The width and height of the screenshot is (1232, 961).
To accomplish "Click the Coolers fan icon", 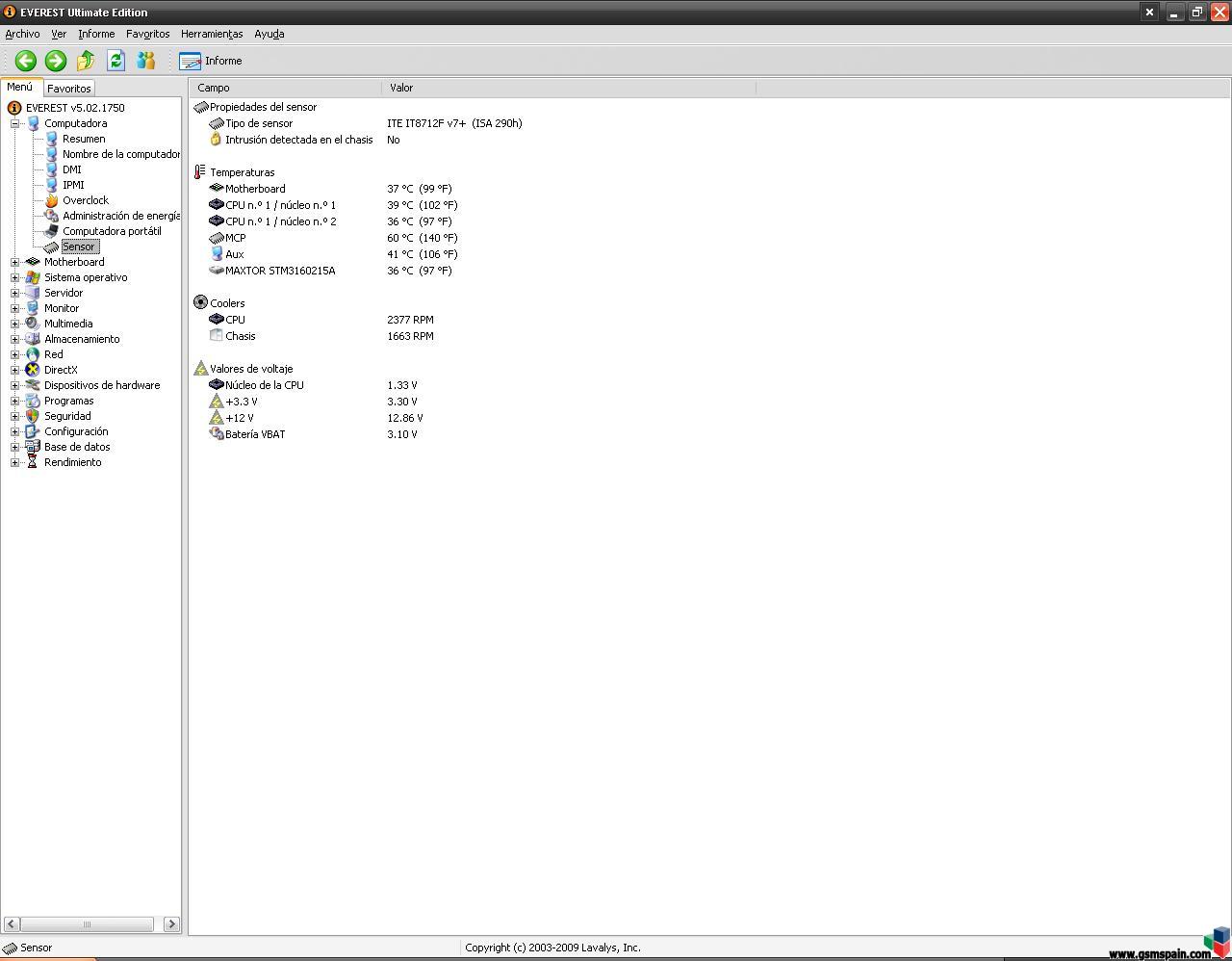I will tap(200, 302).
